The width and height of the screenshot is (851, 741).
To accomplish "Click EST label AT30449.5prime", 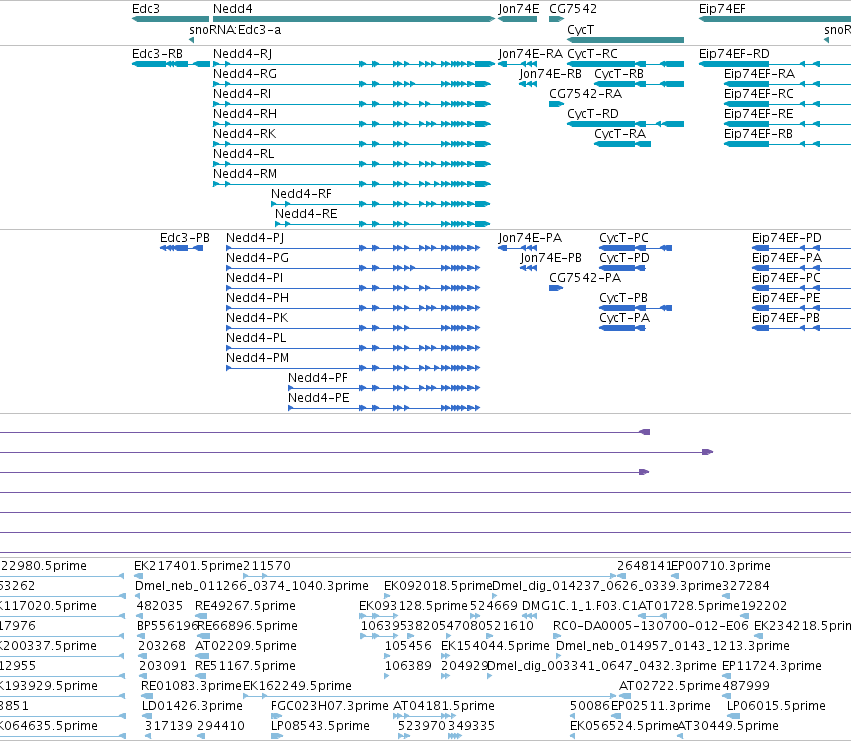I will (x=728, y=726).
